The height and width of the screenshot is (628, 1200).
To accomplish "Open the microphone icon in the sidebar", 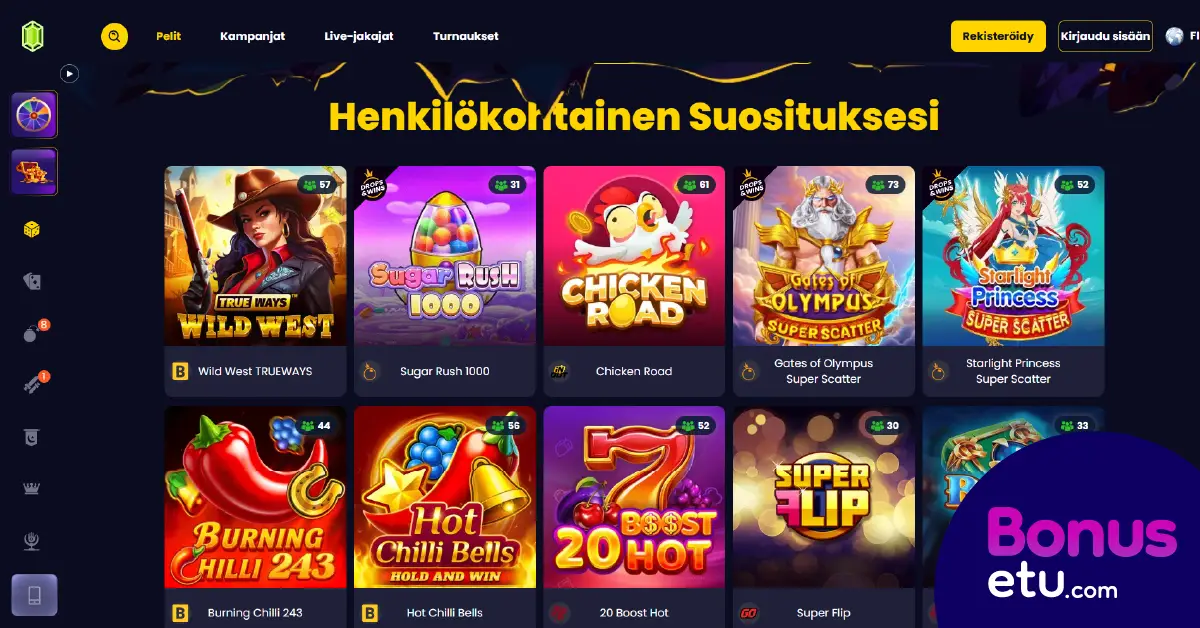I will pyautogui.click(x=32, y=541).
